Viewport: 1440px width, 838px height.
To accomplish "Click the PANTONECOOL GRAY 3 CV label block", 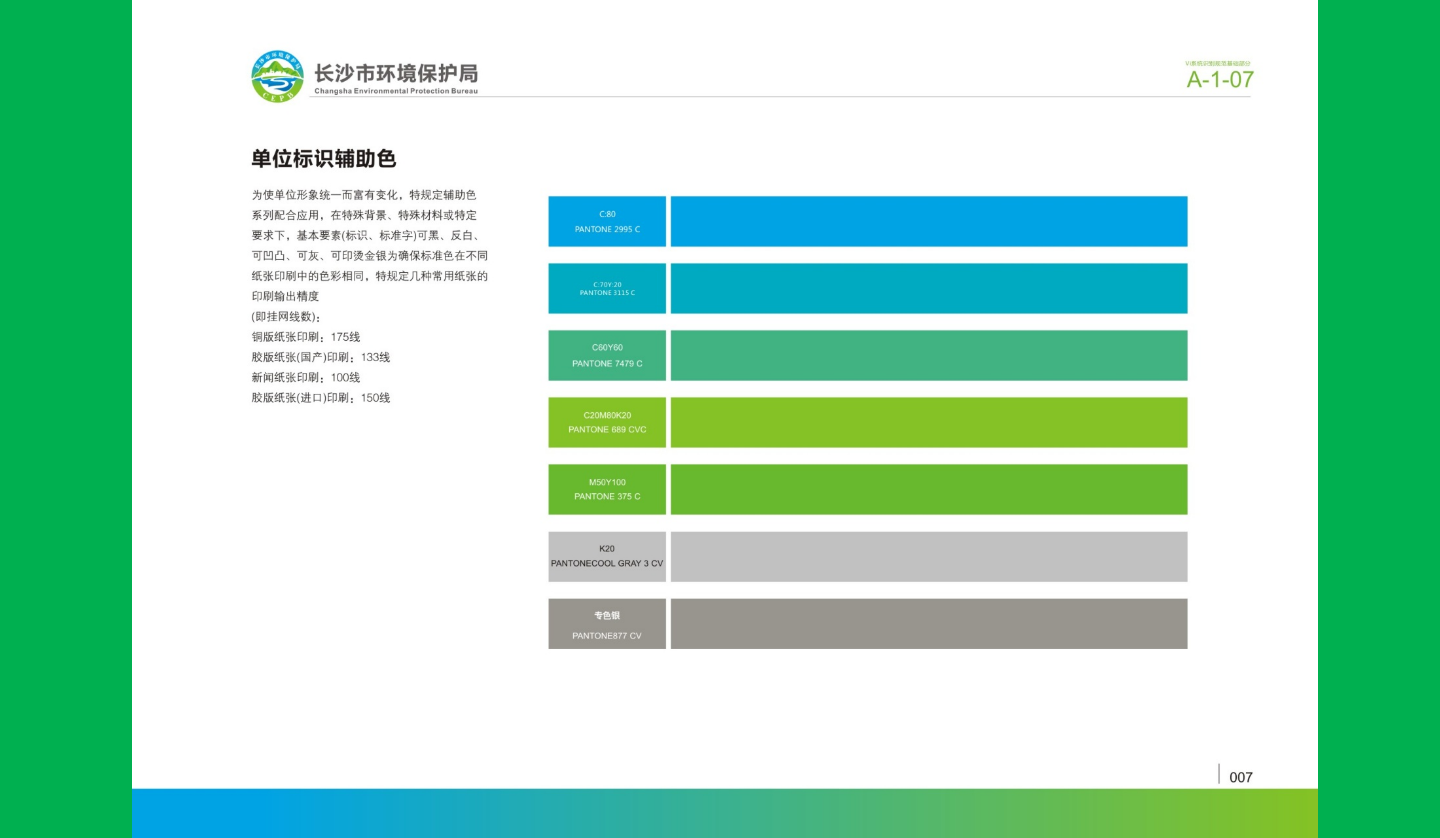I will tap(606, 556).
